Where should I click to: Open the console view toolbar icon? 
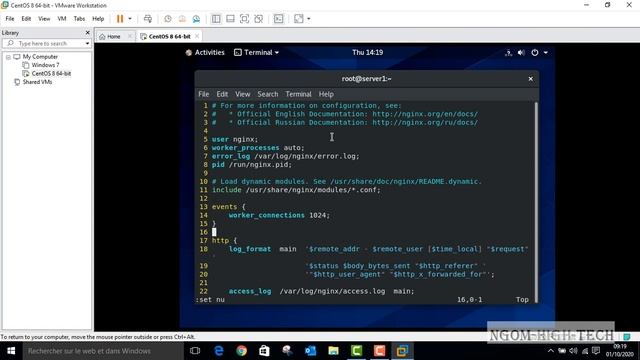(x=278, y=19)
